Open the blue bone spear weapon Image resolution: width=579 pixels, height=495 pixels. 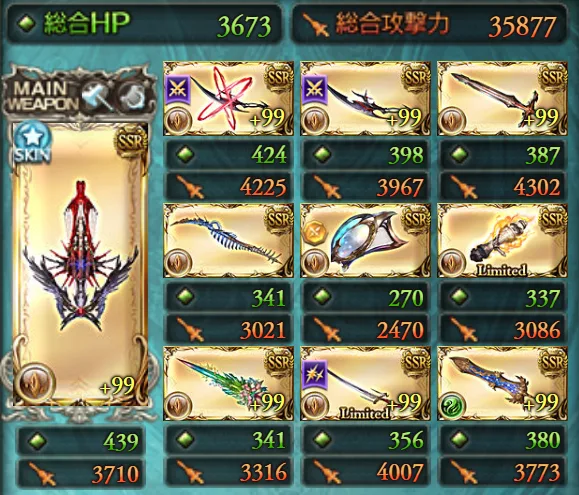pos(229,240)
